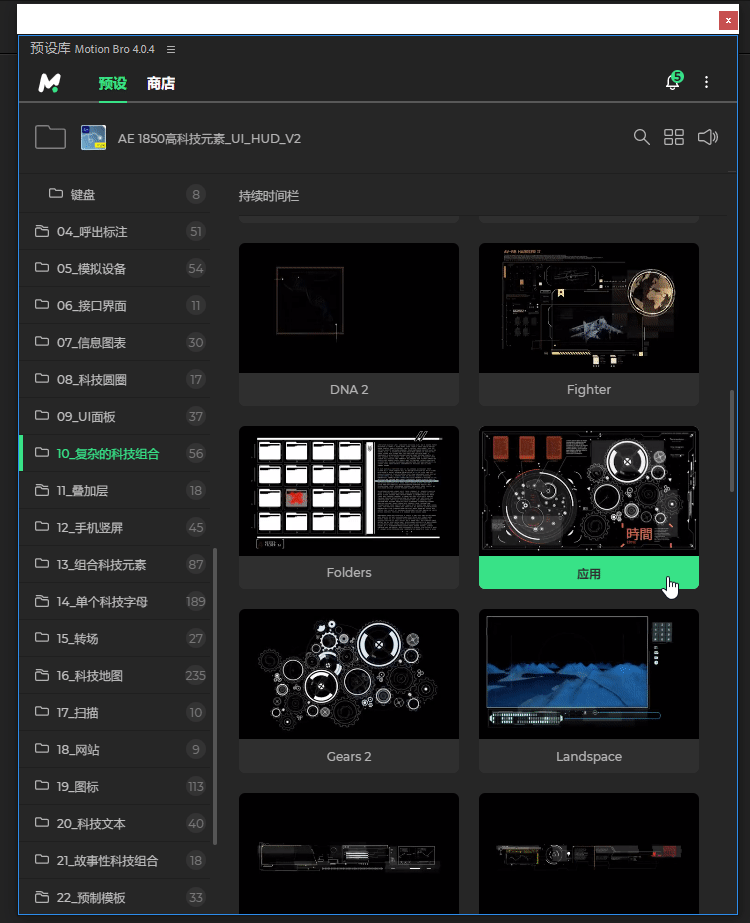This screenshot has height=923, width=750.
Task: Click the Motion Bro M logo
Action: pos(49,83)
